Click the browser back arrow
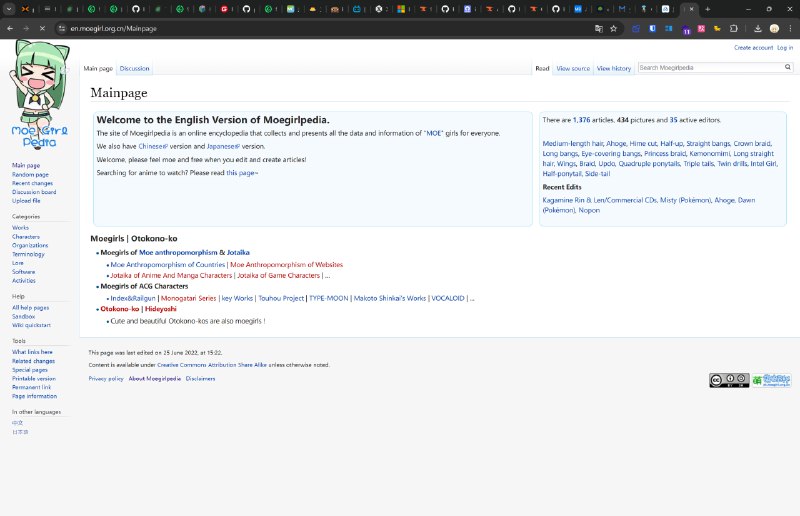The image size is (800, 516). (11, 28)
